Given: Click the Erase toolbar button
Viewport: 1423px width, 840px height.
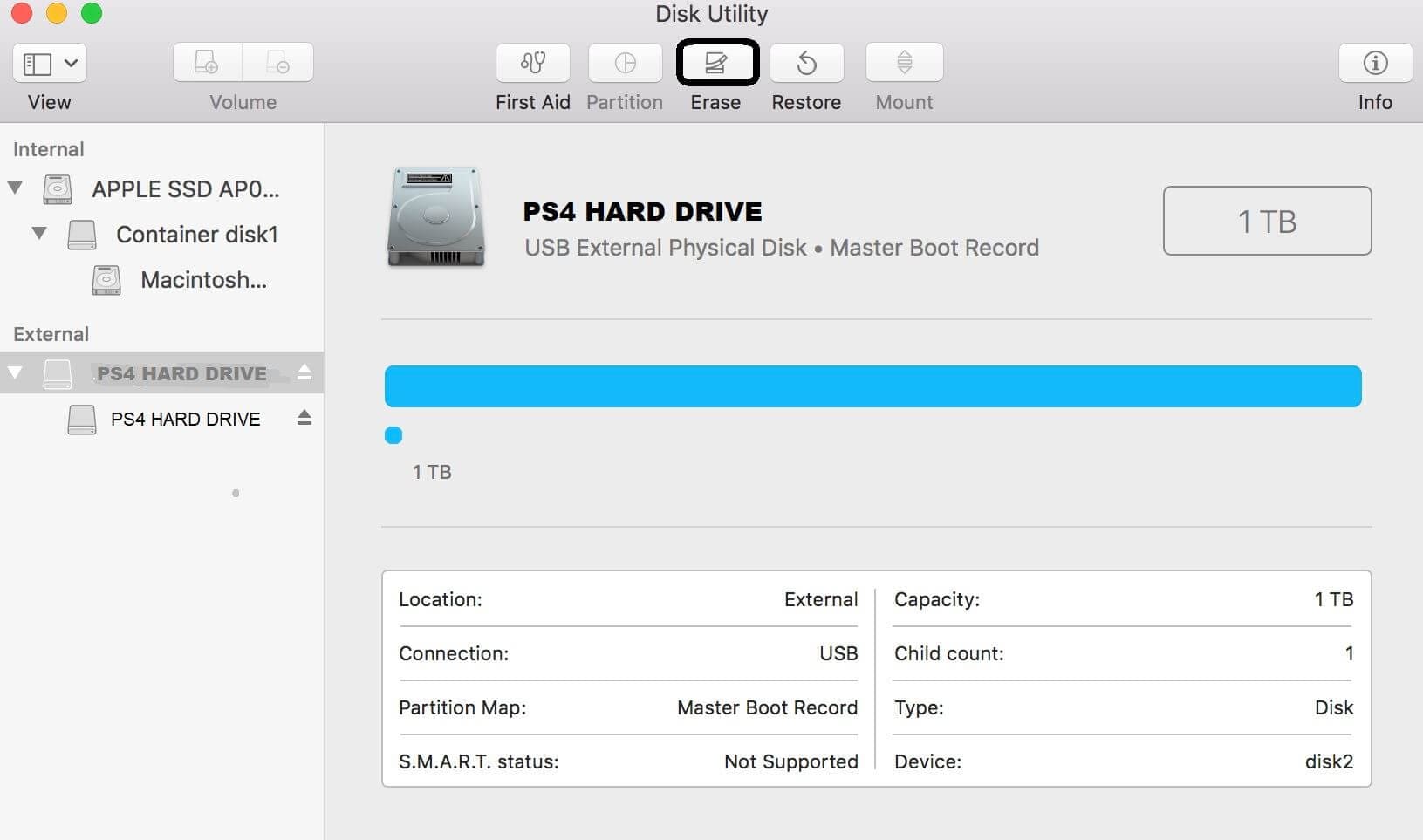Looking at the screenshot, I should [x=716, y=63].
